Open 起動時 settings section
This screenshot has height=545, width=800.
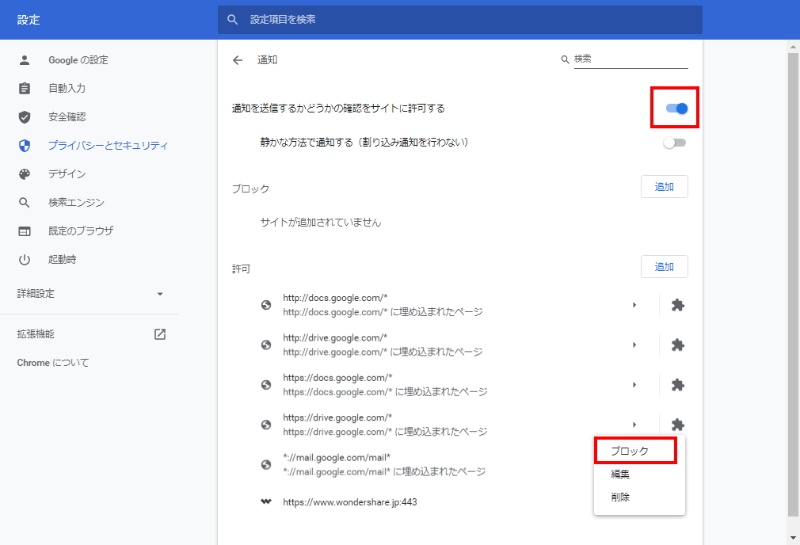tap(62, 260)
